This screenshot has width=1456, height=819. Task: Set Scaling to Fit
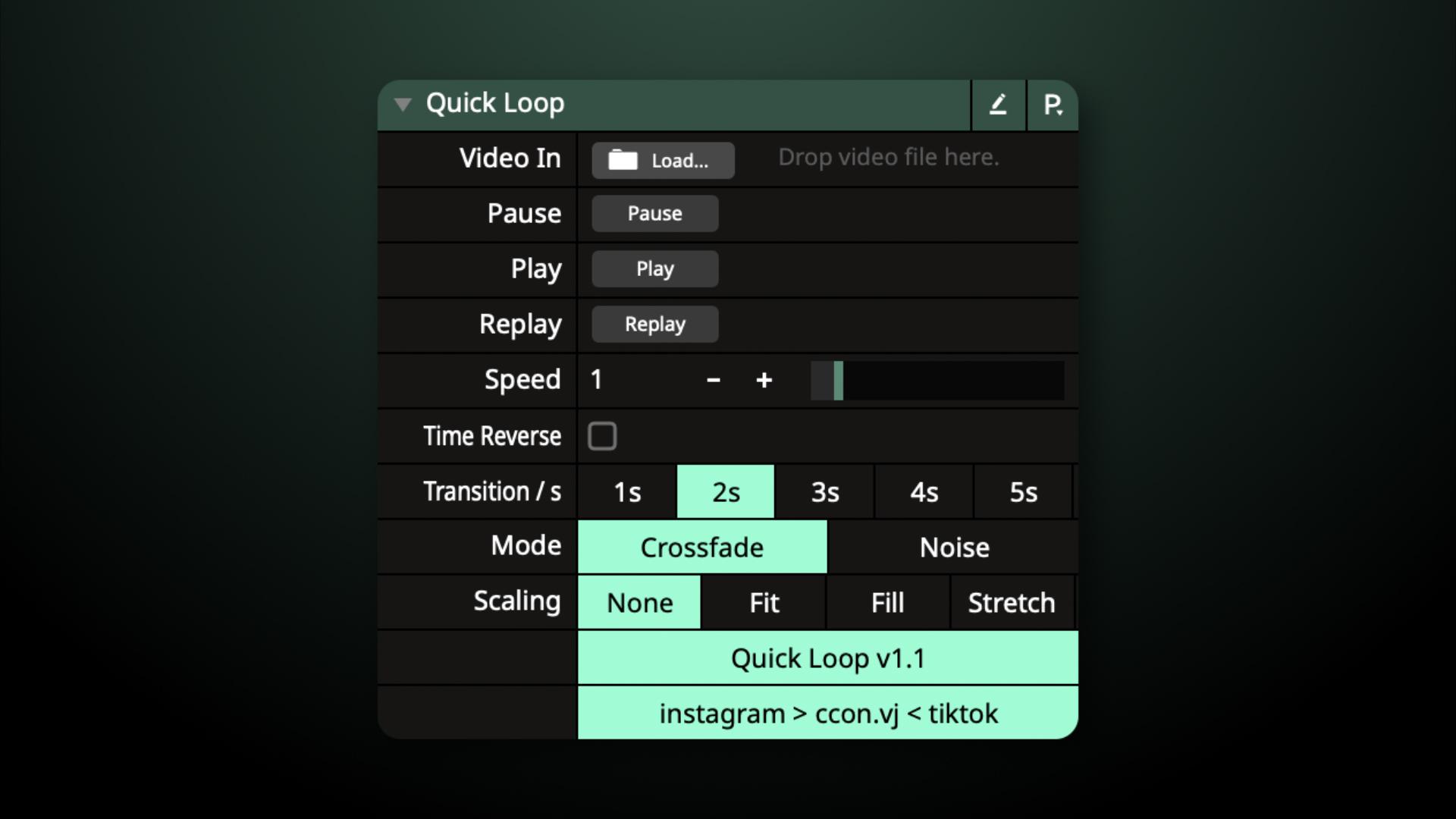[764, 603]
